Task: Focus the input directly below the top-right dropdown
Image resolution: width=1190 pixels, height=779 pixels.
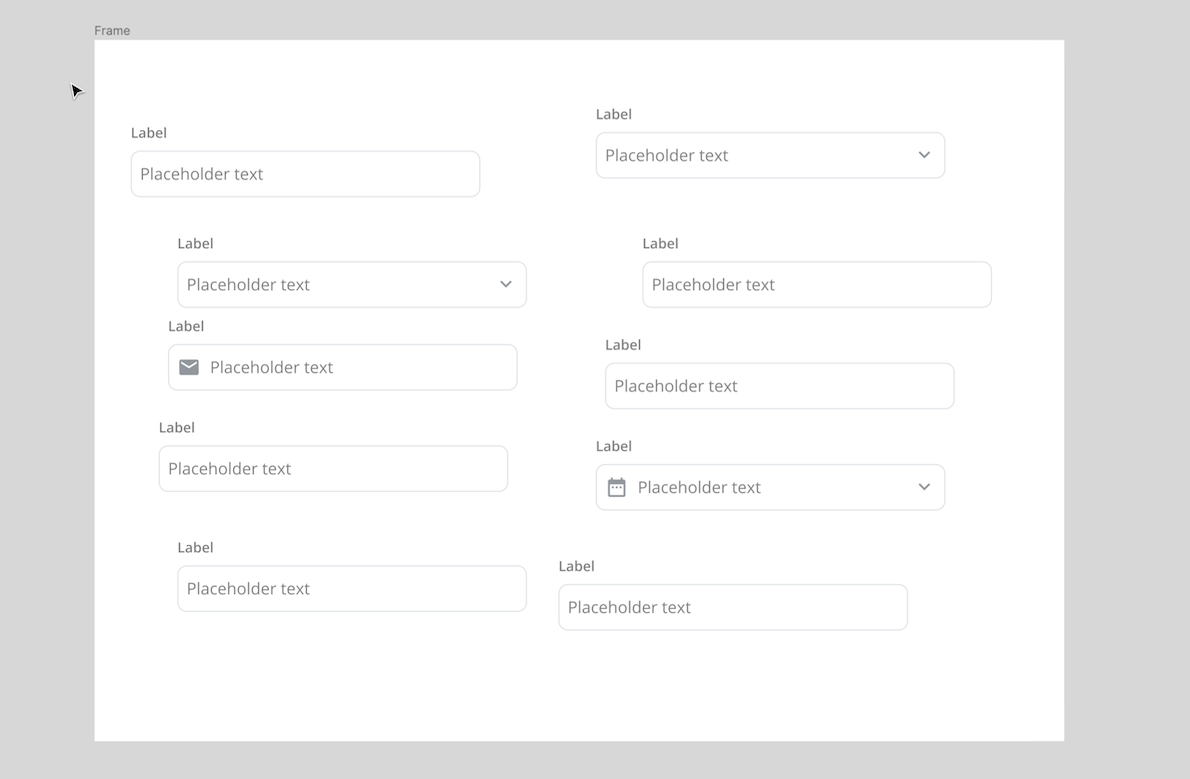Action: pyautogui.click(x=816, y=285)
